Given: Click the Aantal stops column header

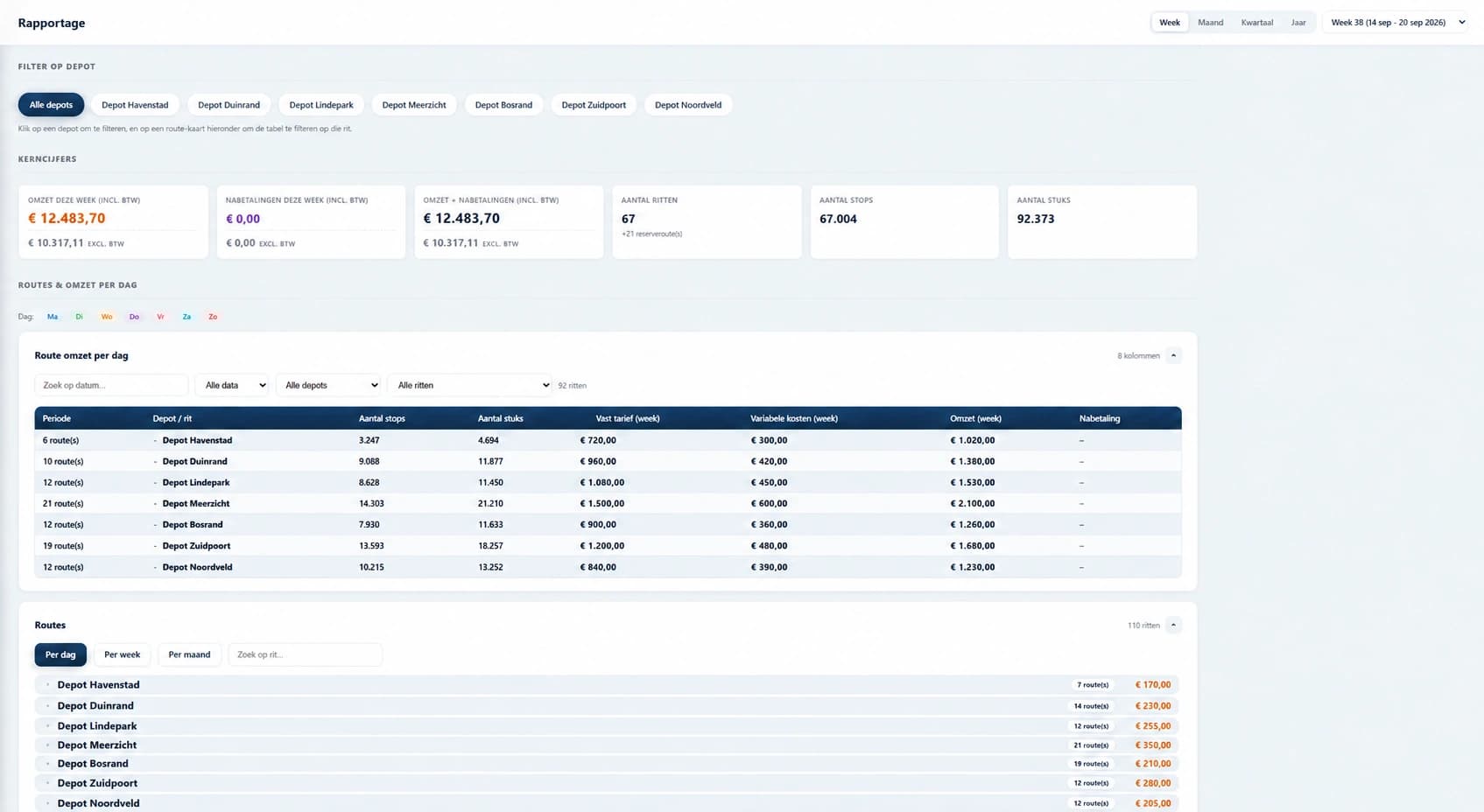Looking at the screenshot, I should click(x=382, y=418).
